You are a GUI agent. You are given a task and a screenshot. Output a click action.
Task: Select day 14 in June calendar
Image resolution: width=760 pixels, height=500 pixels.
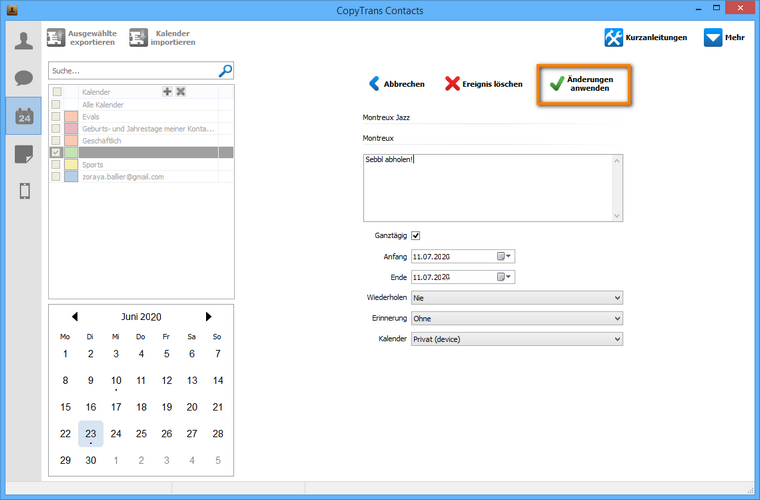pyautogui.click(x=218, y=381)
